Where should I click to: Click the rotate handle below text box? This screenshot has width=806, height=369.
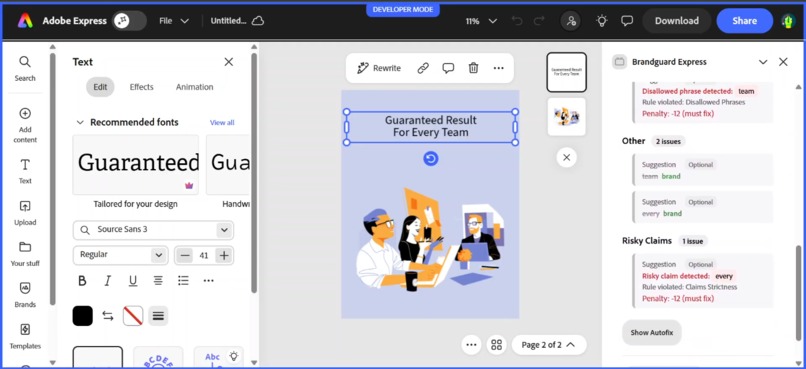431,159
